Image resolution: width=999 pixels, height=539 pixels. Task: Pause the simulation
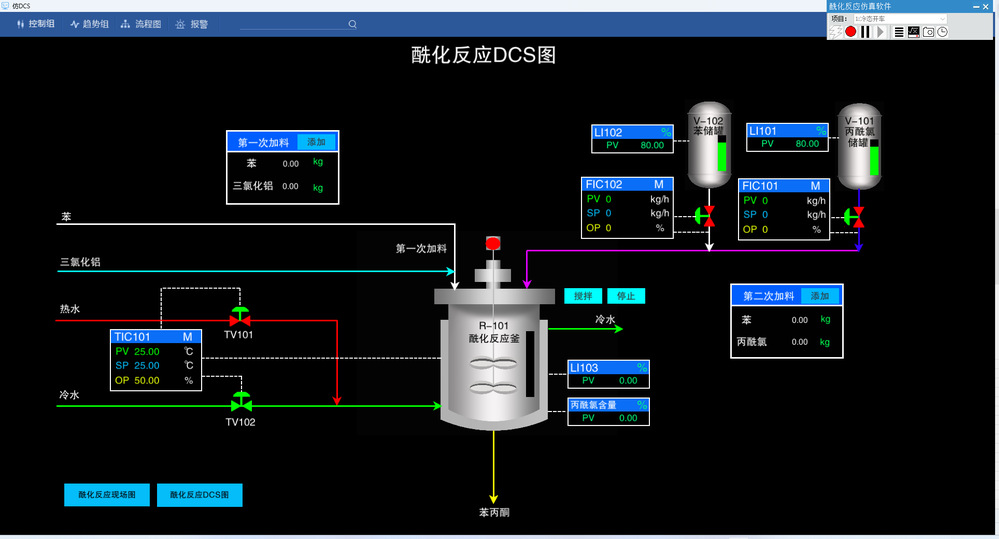point(865,32)
